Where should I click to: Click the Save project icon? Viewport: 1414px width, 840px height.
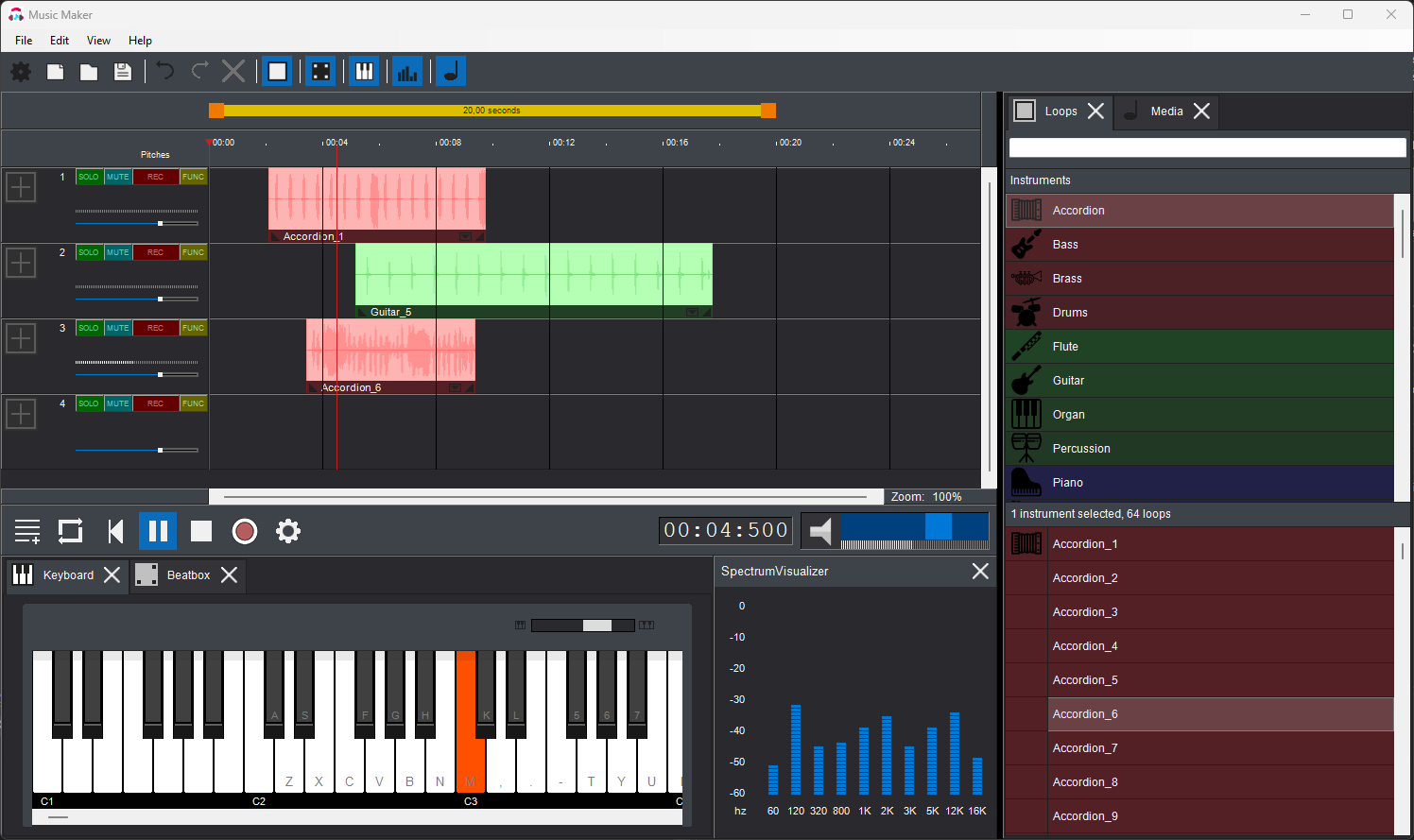click(x=123, y=72)
